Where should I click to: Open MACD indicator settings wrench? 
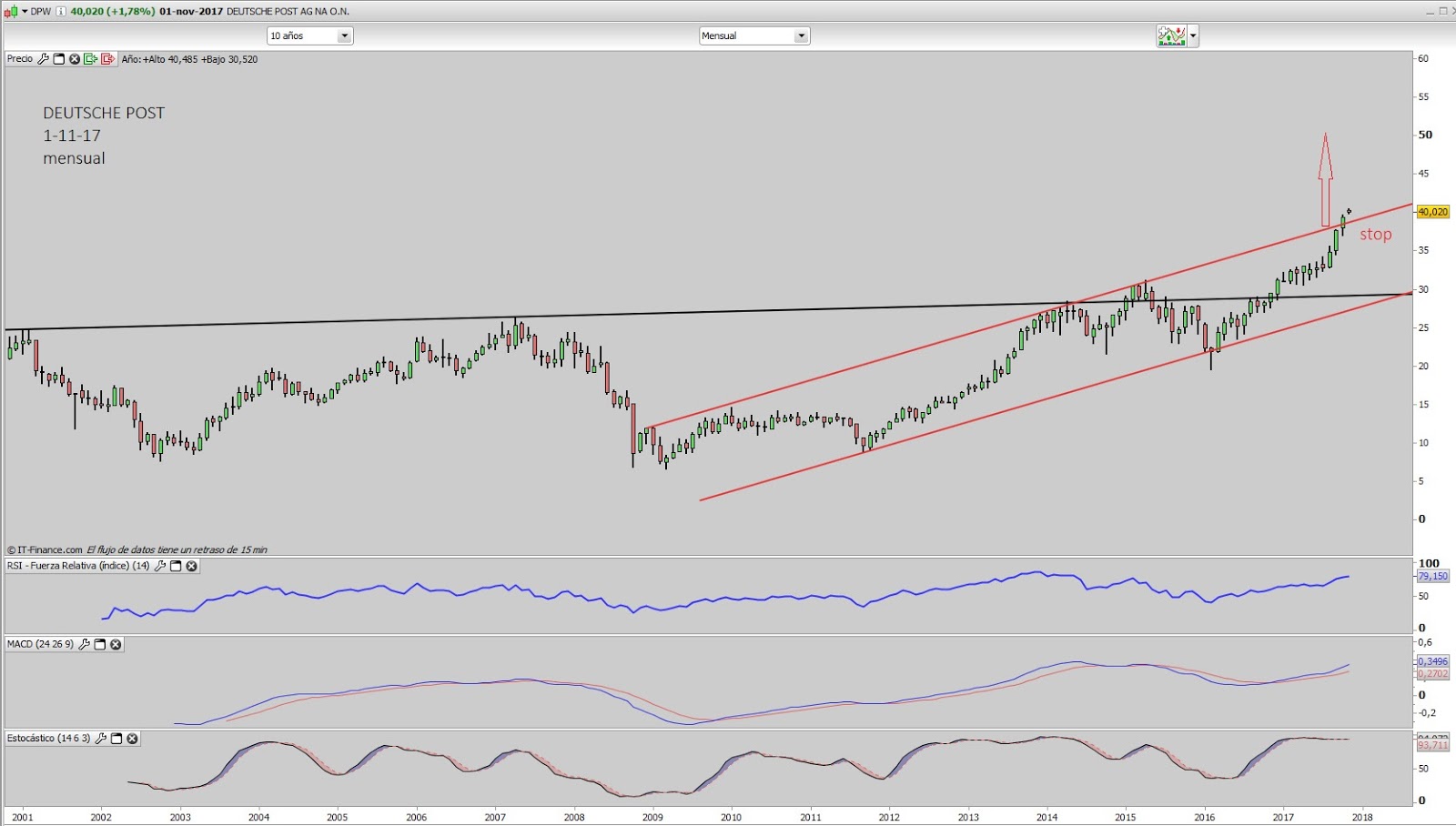pos(85,644)
